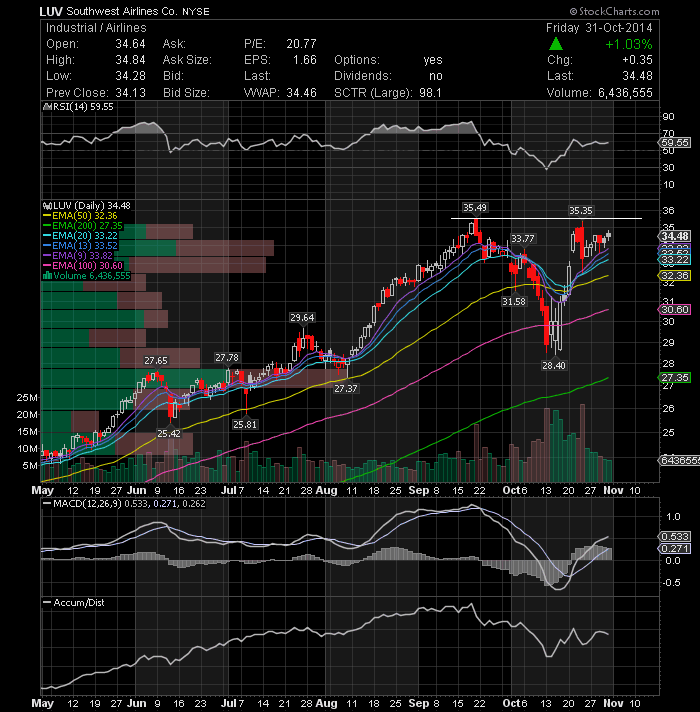The image size is (700, 712).
Task: Click the low label 31.58
Action: pyautogui.click(x=514, y=302)
